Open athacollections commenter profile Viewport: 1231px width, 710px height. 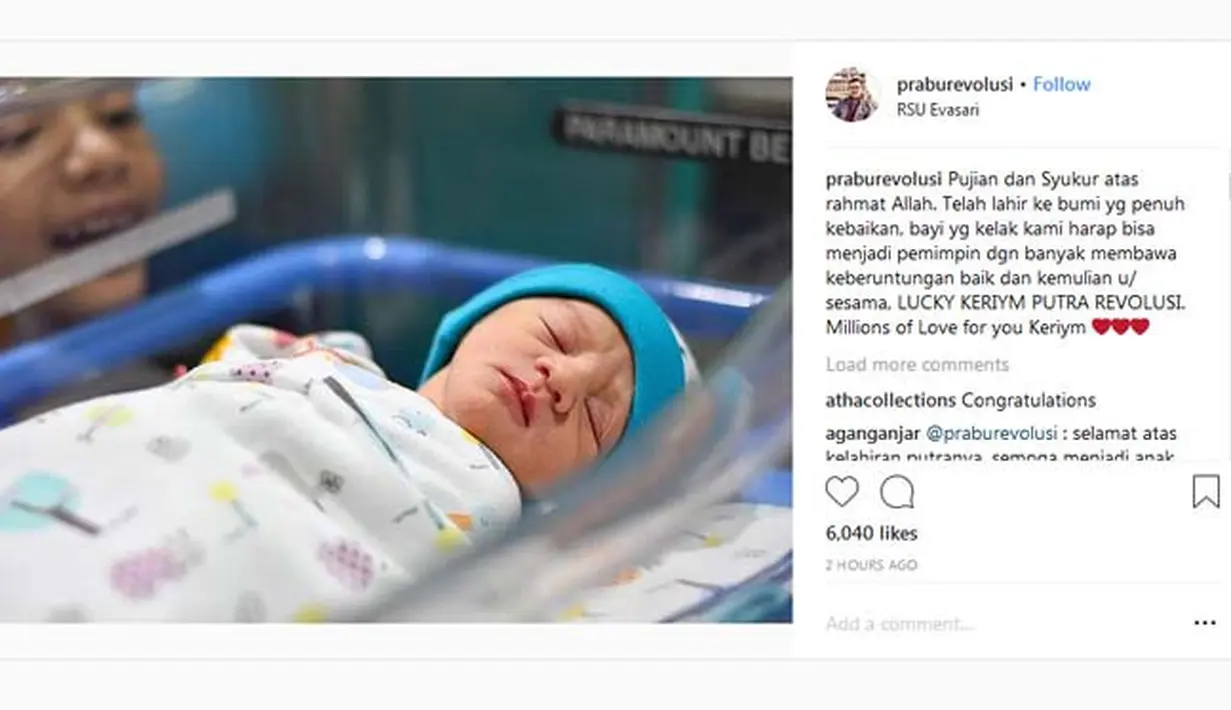pos(890,400)
